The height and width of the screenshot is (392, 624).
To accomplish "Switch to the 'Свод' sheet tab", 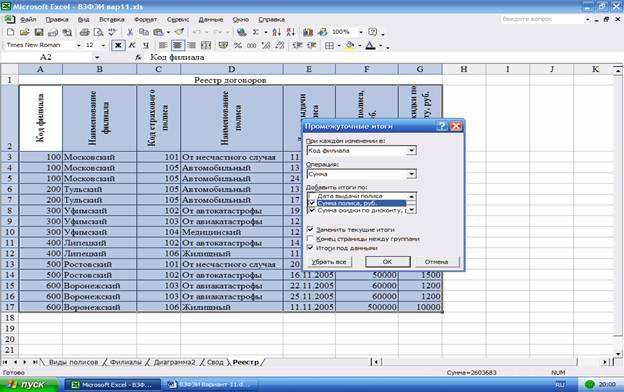I will [215, 362].
